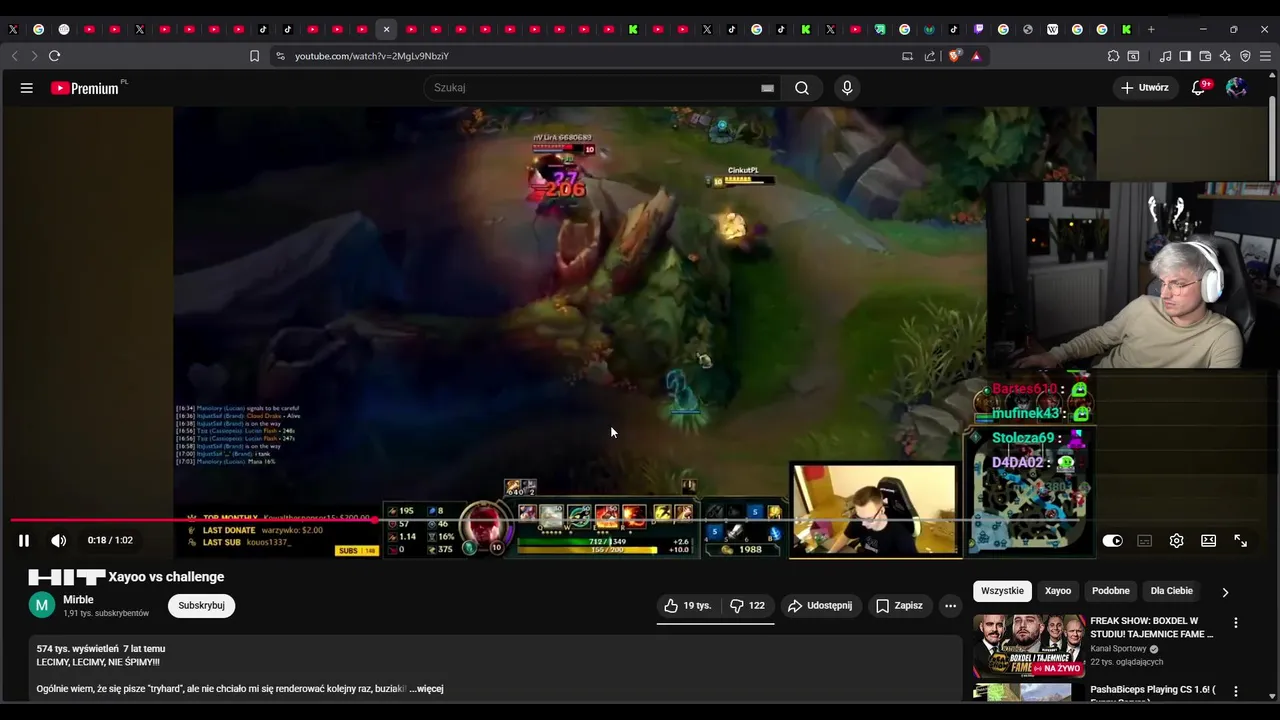
Task: Select the Dla Ciebie filter chip
Action: tap(1171, 591)
